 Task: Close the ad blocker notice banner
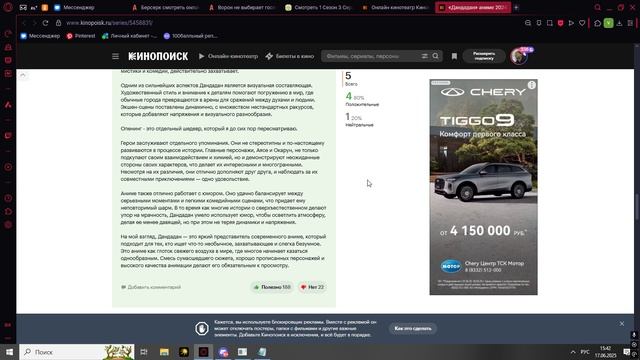click(x=622, y=324)
